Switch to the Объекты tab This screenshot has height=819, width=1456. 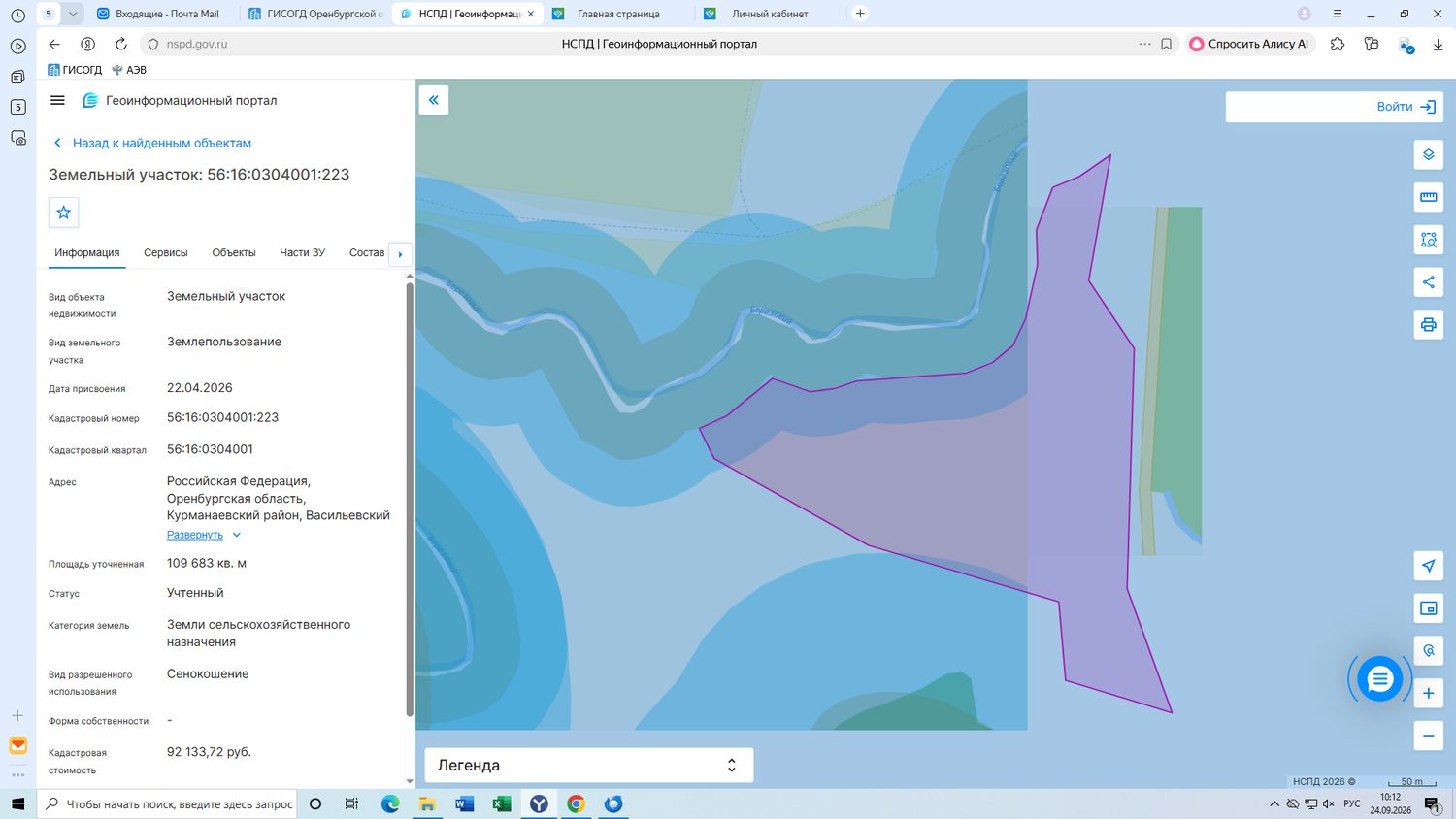234,252
